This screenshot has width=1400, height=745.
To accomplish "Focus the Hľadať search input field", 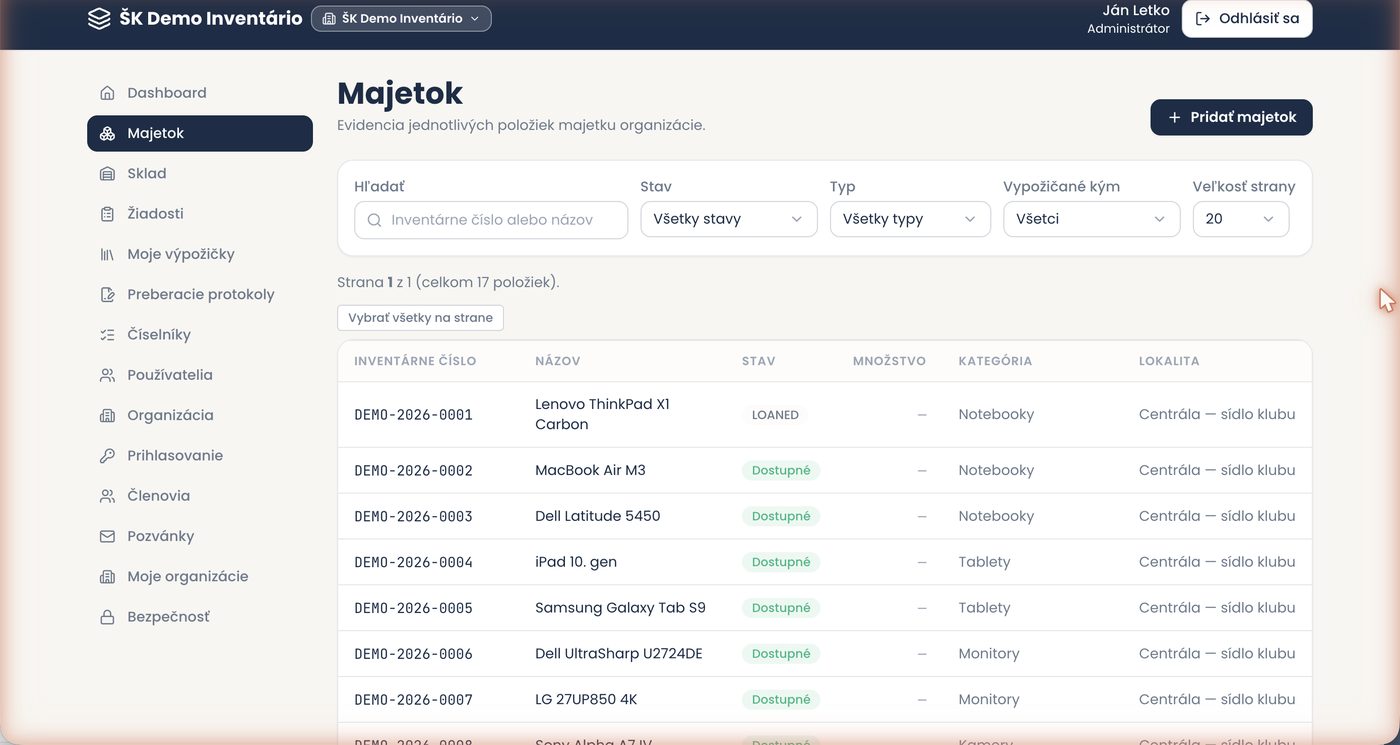I will [491, 220].
